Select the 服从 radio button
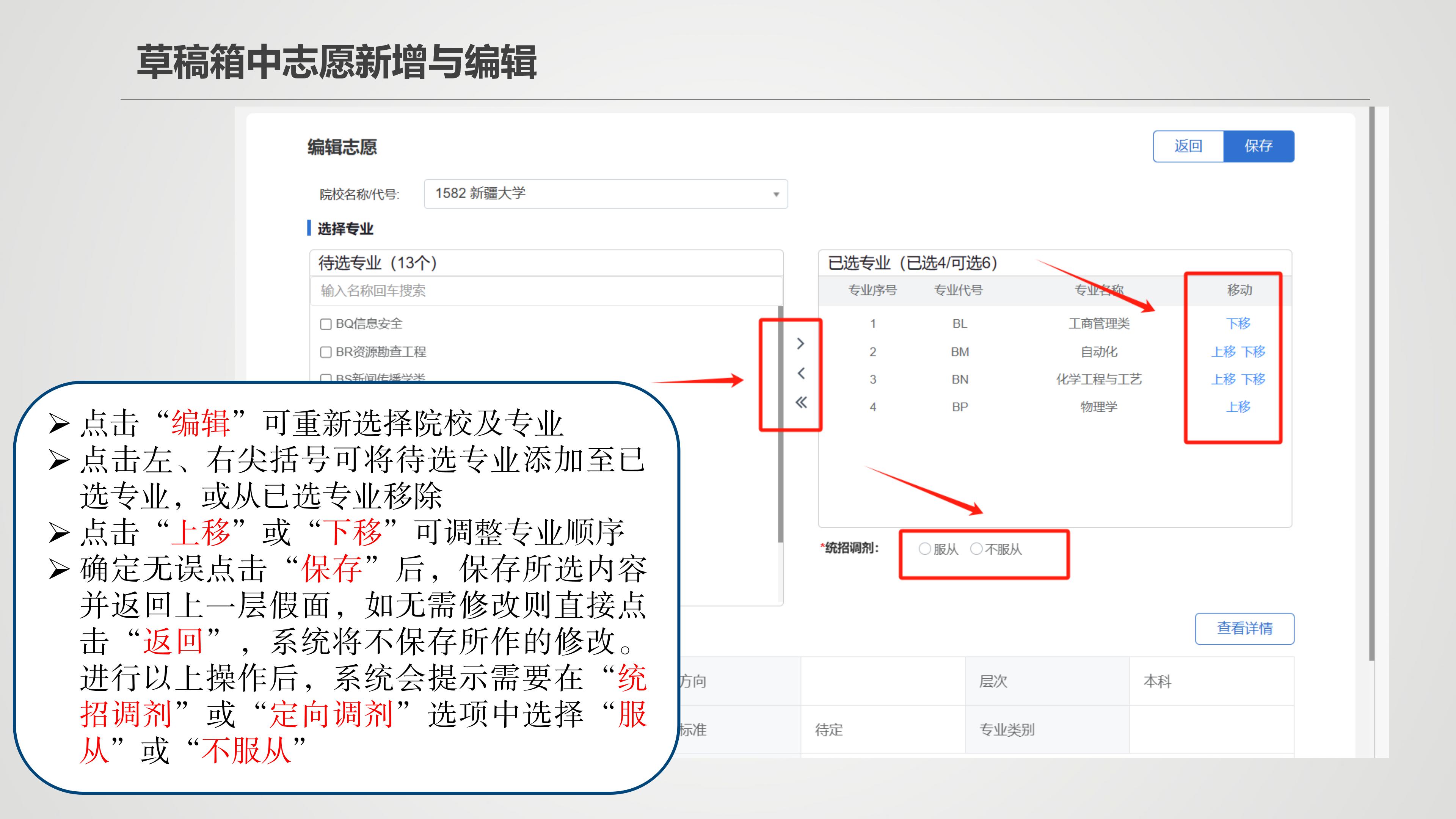1456x819 pixels. (x=925, y=549)
